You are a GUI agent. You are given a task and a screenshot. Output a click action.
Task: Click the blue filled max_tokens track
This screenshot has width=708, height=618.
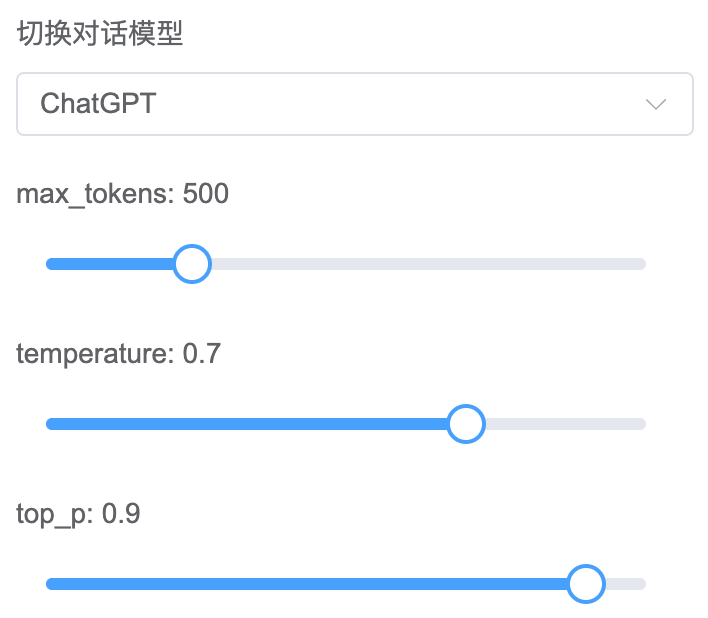110,264
